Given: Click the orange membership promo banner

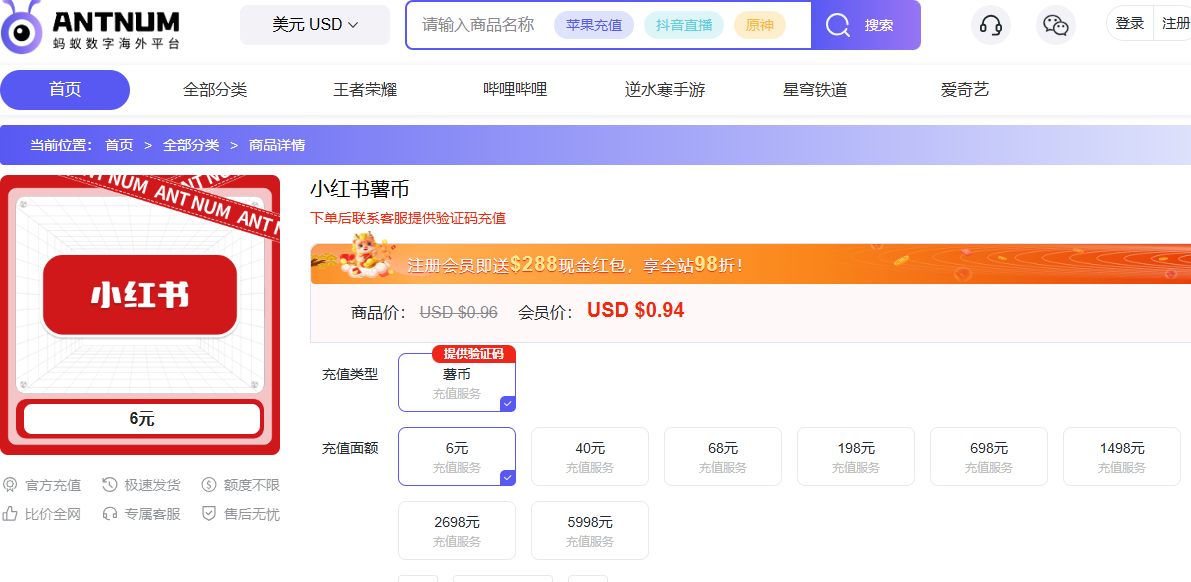Looking at the screenshot, I should click(750, 264).
